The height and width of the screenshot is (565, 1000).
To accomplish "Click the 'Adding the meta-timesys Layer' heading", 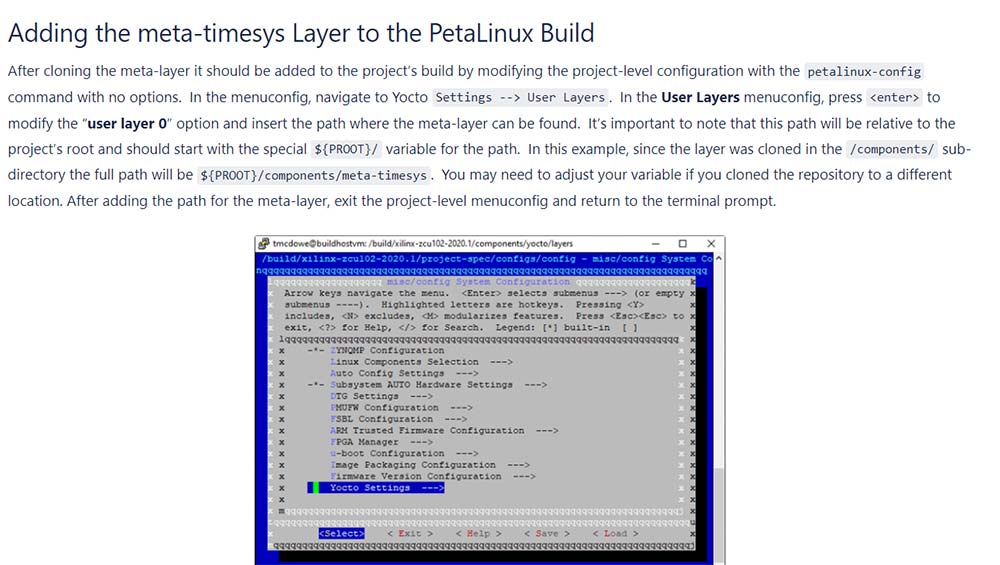I will pos(301,33).
